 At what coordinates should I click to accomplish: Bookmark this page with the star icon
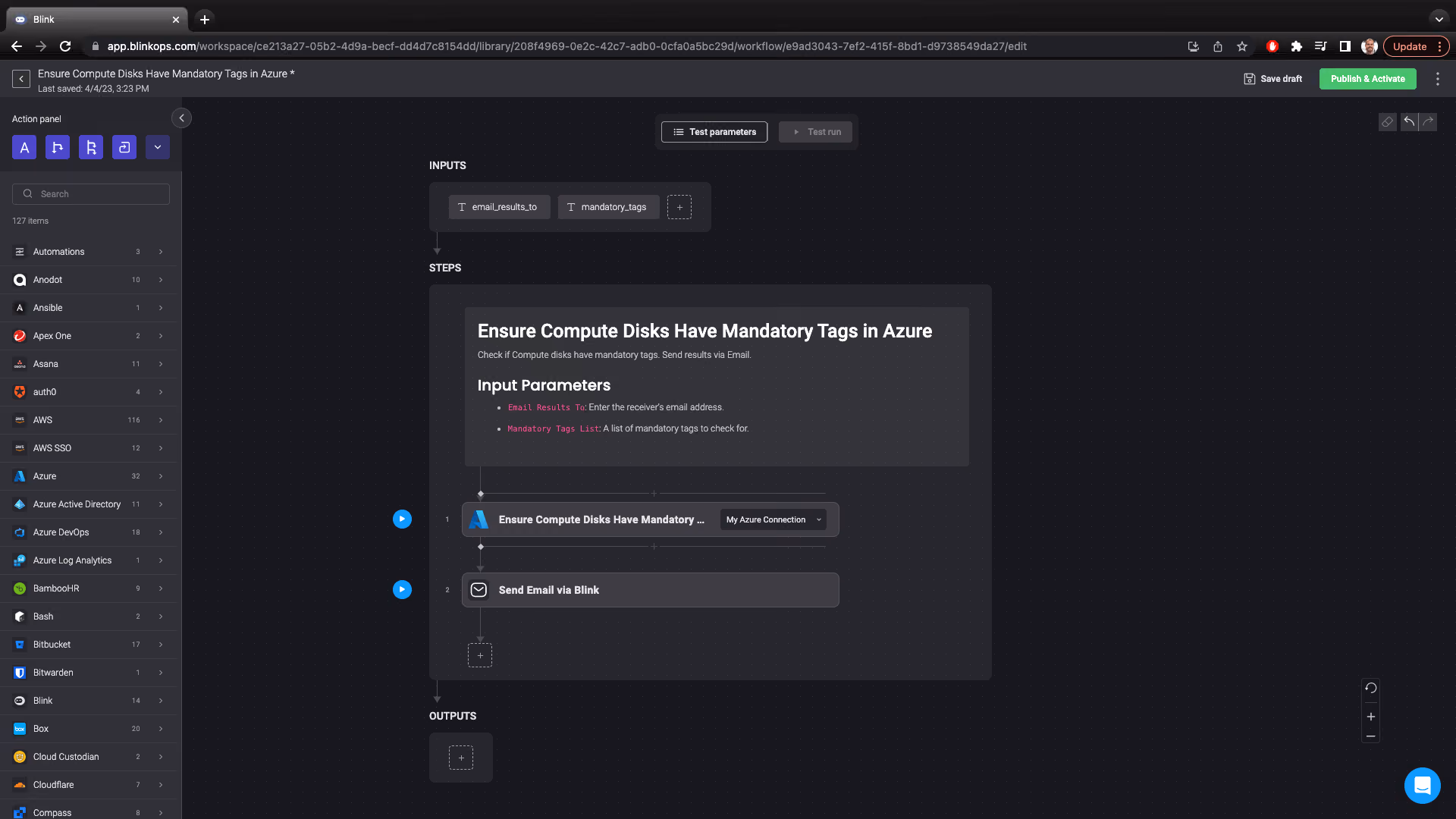click(x=1241, y=46)
